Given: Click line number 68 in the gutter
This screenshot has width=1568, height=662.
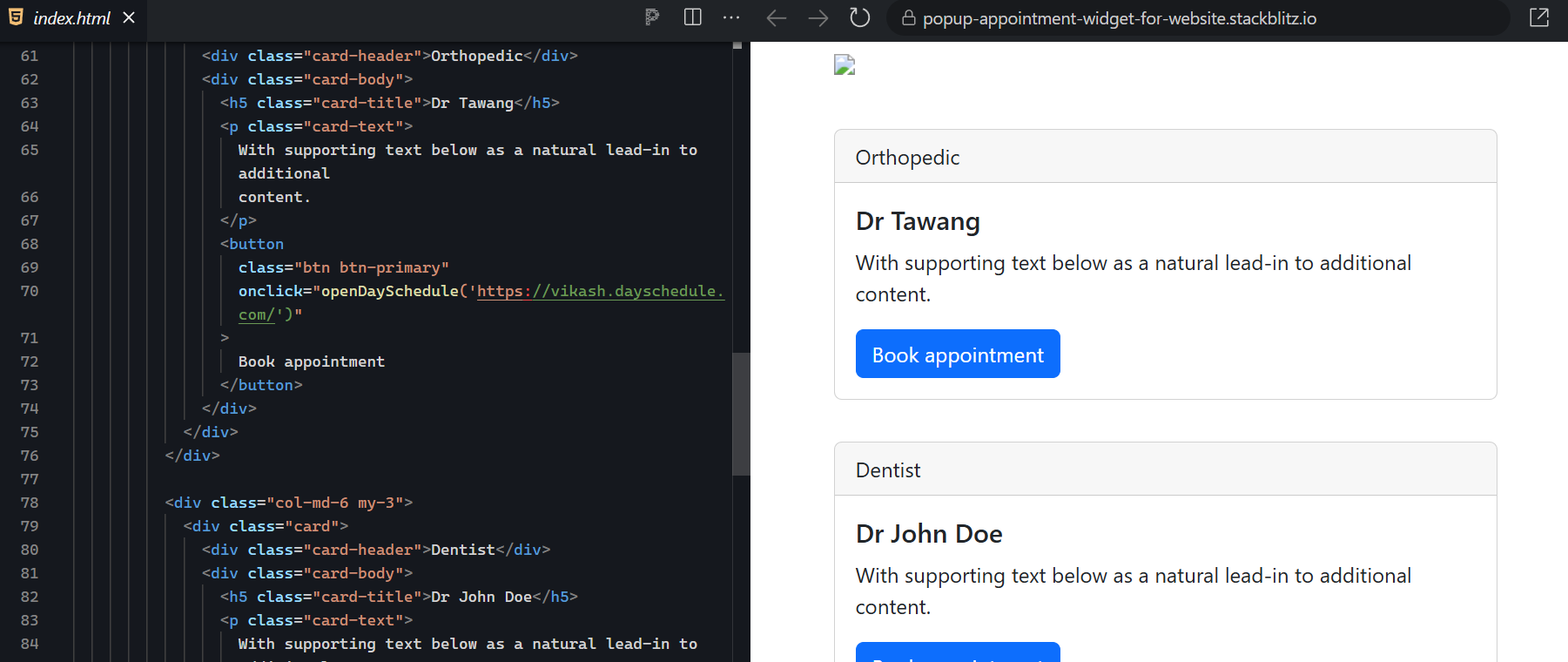Looking at the screenshot, I should [30, 244].
